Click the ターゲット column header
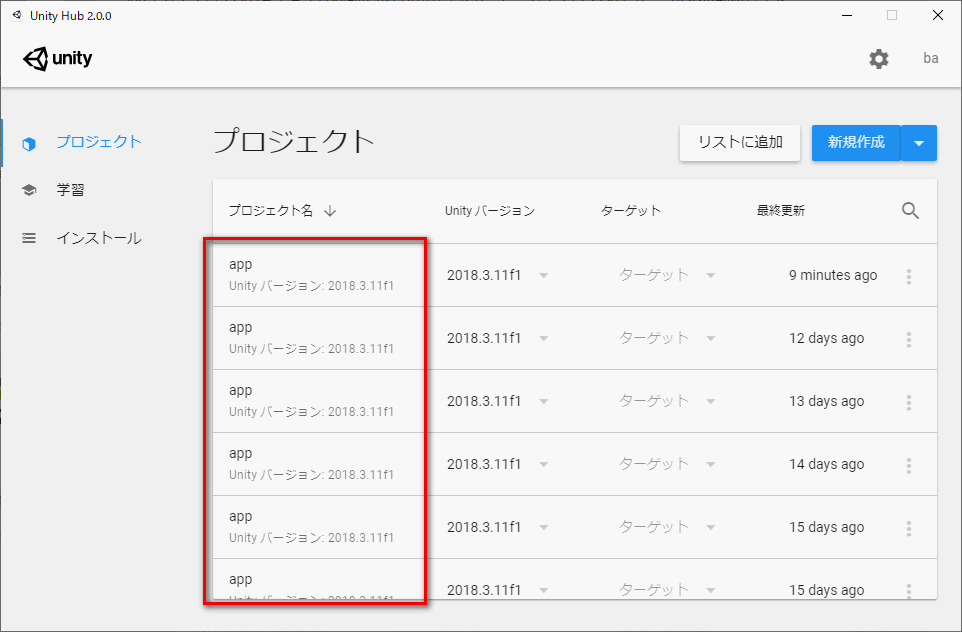The width and height of the screenshot is (962, 632). point(631,210)
